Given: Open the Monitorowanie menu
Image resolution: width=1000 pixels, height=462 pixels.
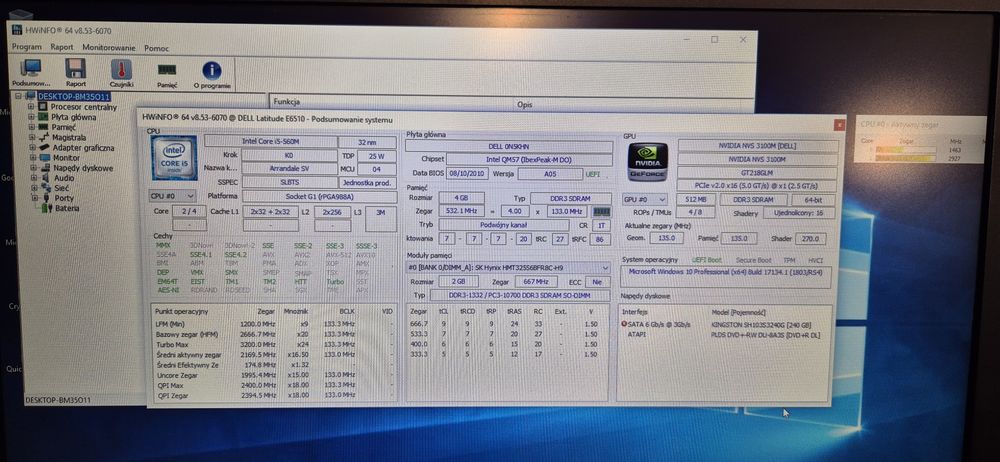Looking at the screenshot, I should (x=109, y=48).
